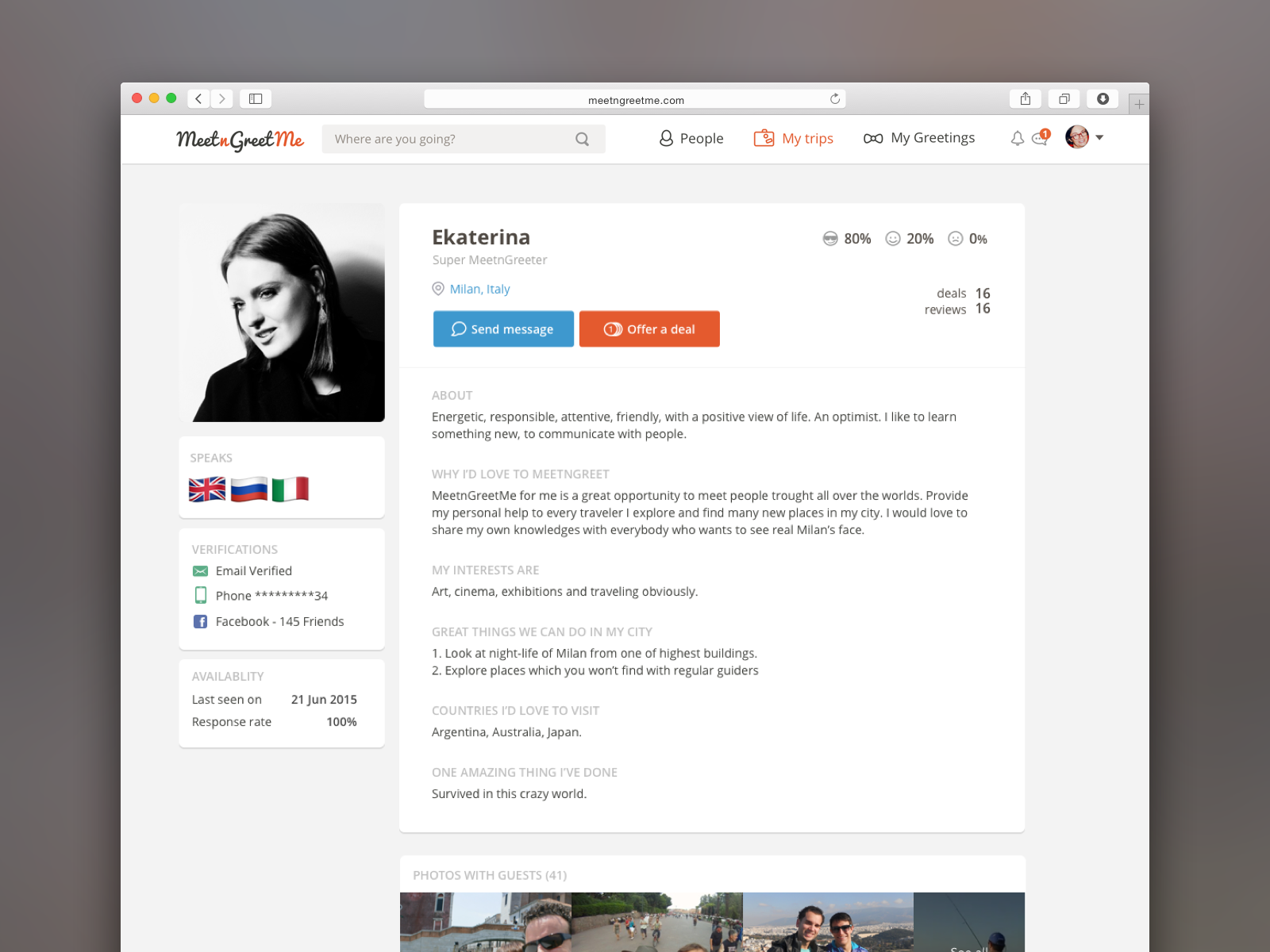The width and height of the screenshot is (1270, 952).
Task: Click 'Survived in this crazy world.' text
Action: pos(509,794)
